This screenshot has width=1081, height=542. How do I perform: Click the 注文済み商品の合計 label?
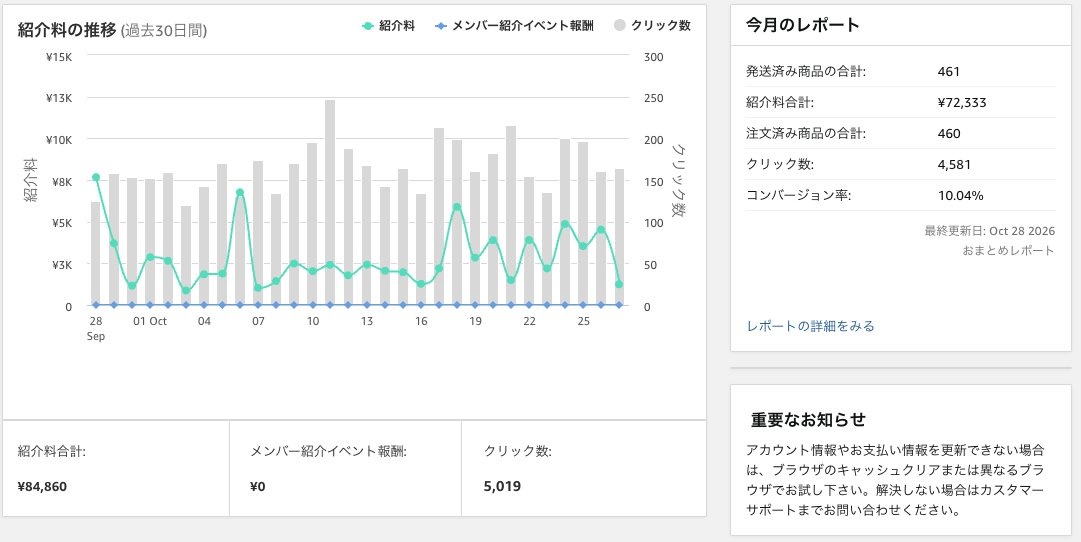coord(806,134)
